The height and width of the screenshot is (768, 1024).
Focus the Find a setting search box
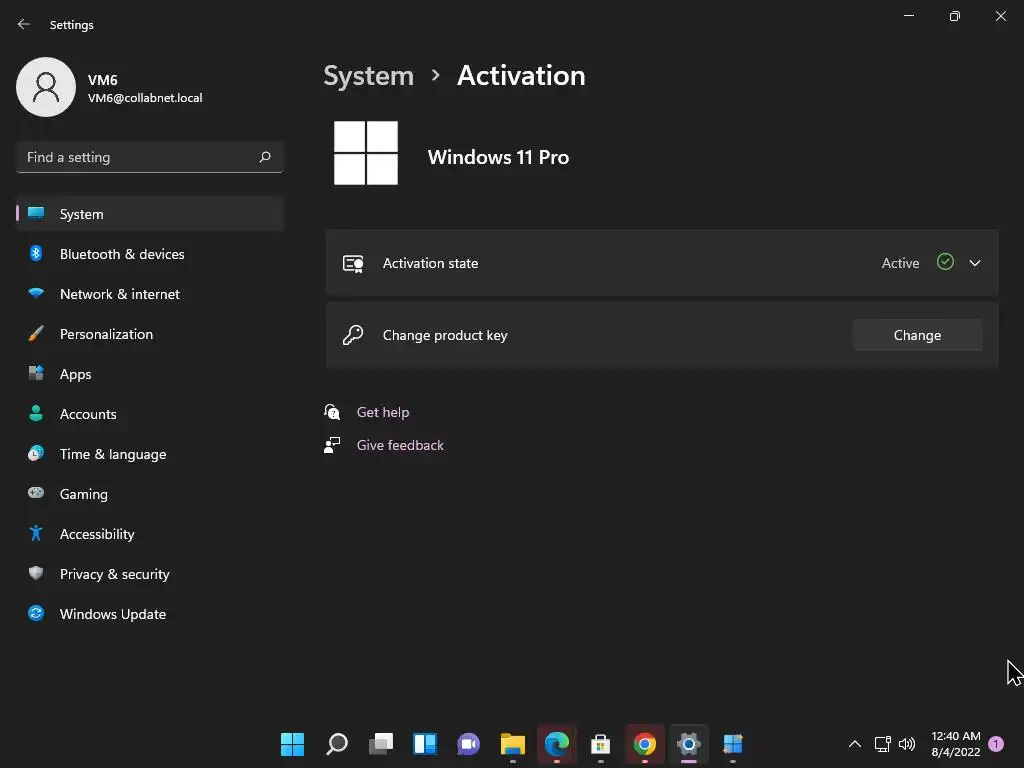tap(150, 157)
